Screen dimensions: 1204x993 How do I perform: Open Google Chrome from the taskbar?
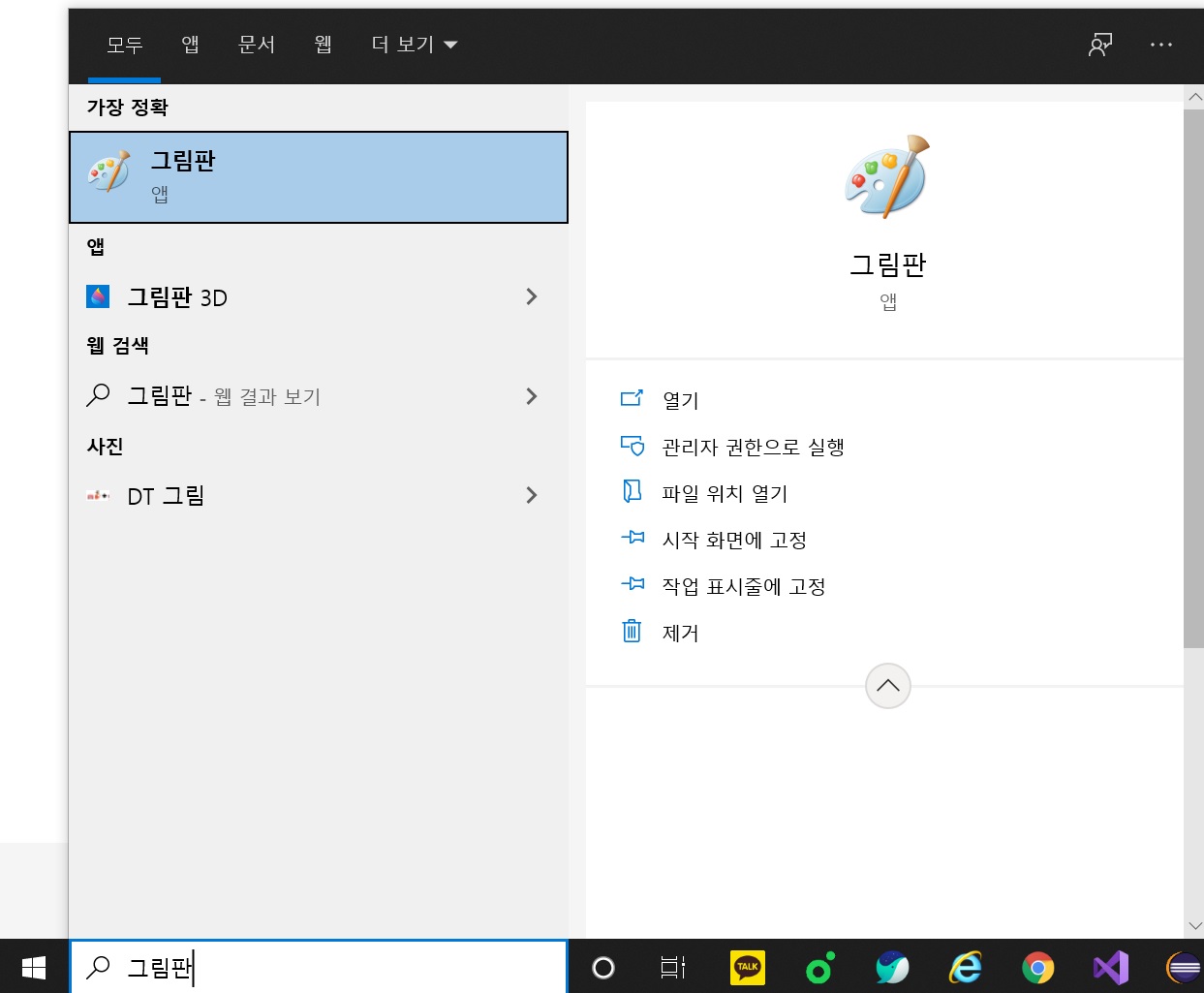1038,967
